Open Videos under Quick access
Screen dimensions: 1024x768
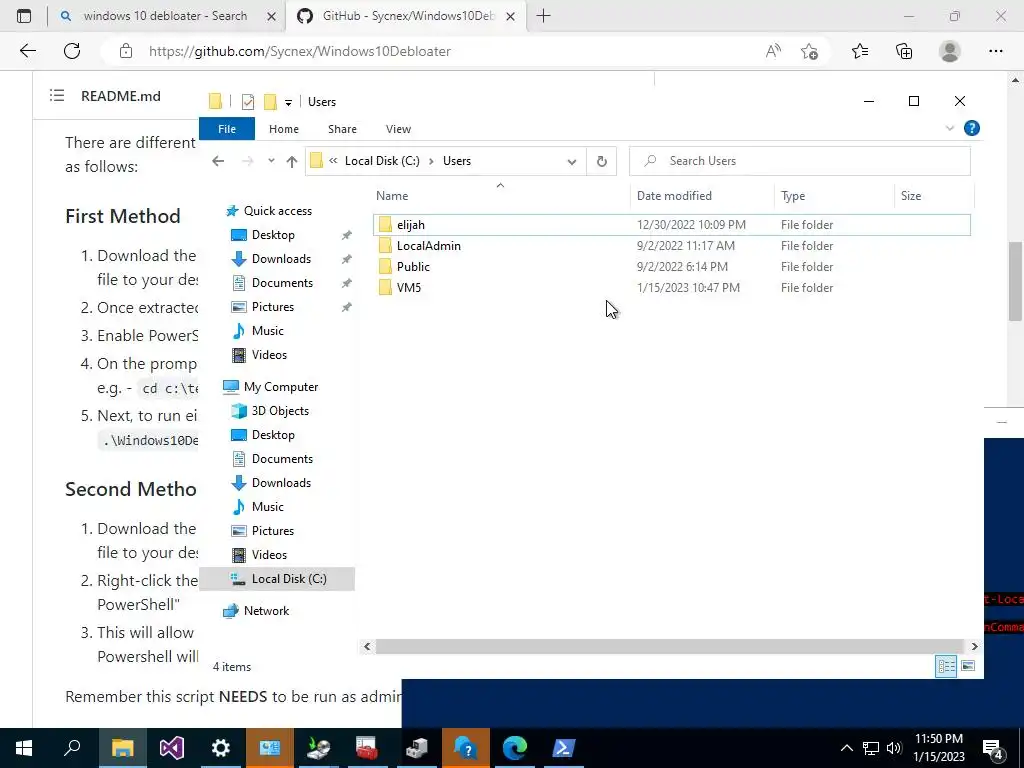coord(269,355)
